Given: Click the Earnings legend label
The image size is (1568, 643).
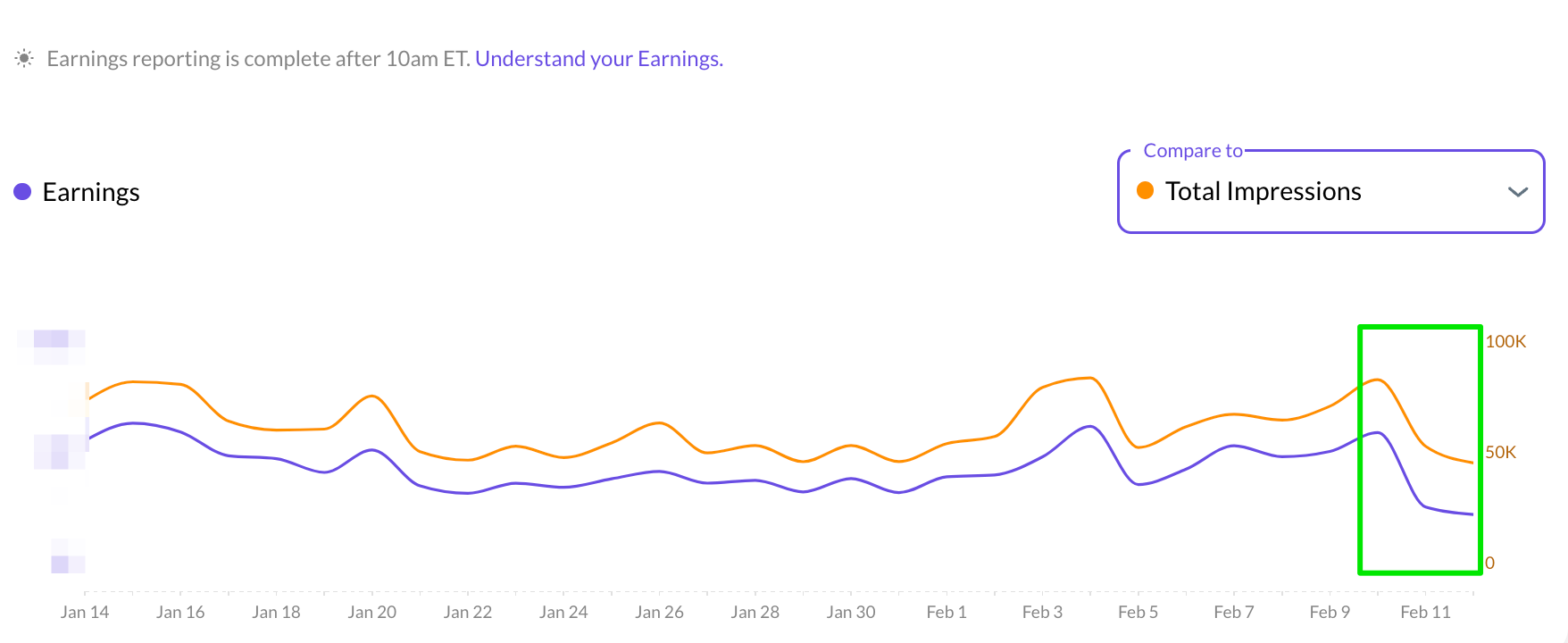Looking at the screenshot, I should click(x=91, y=192).
